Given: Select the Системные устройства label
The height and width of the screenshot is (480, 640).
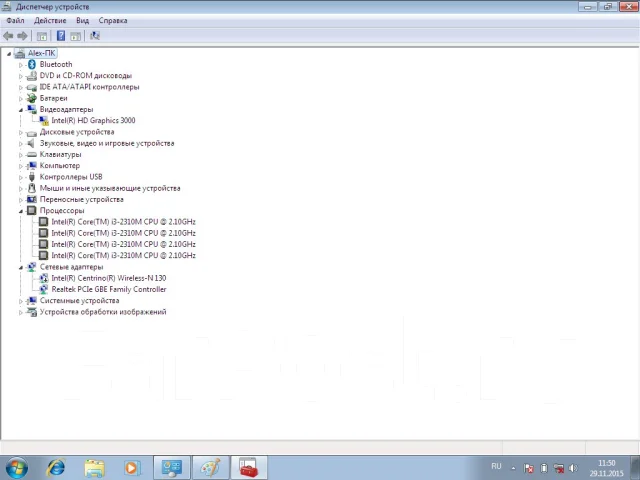Looking at the screenshot, I should coord(80,300).
